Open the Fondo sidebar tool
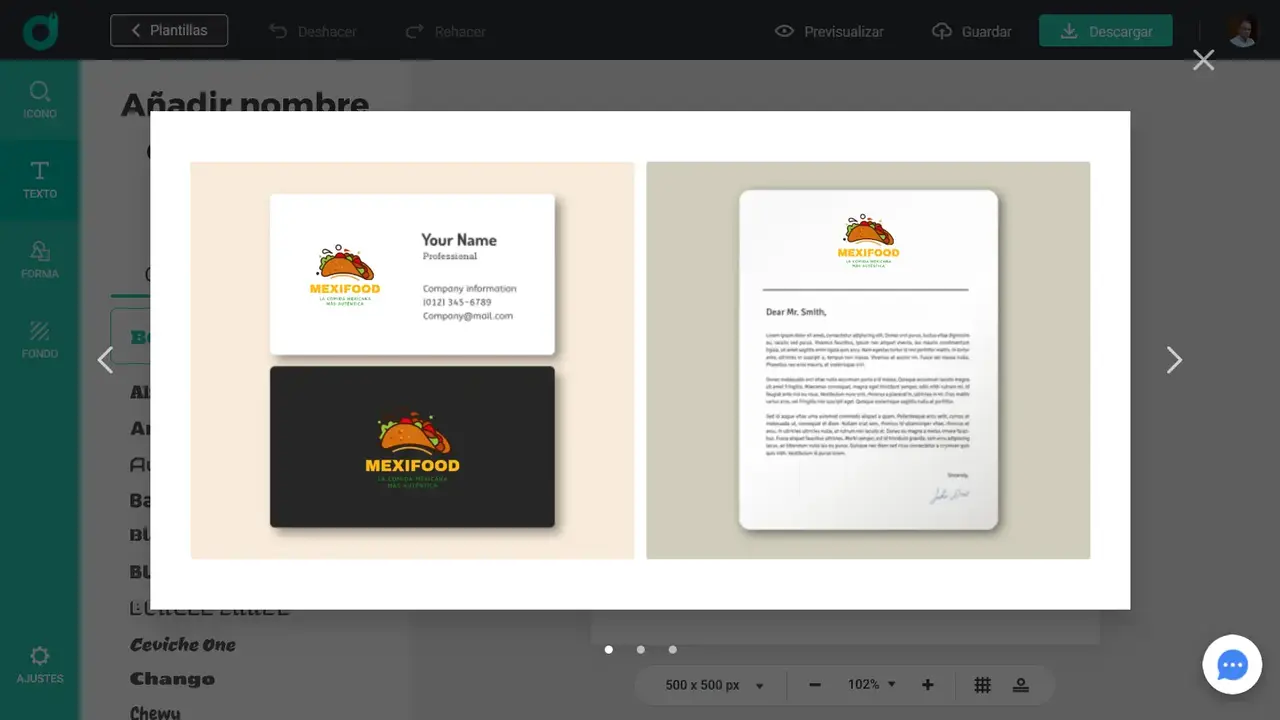 click(x=40, y=340)
